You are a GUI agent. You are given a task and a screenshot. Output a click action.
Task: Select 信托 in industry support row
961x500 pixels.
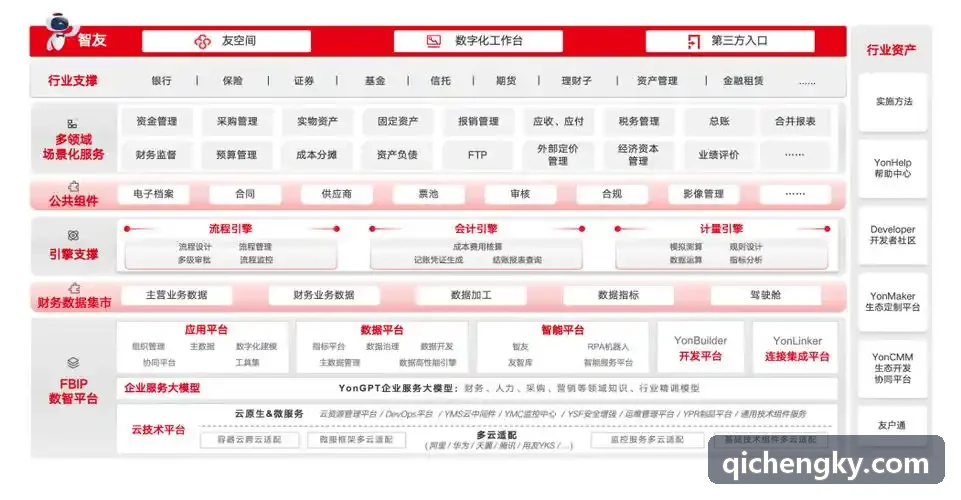pos(440,80)
